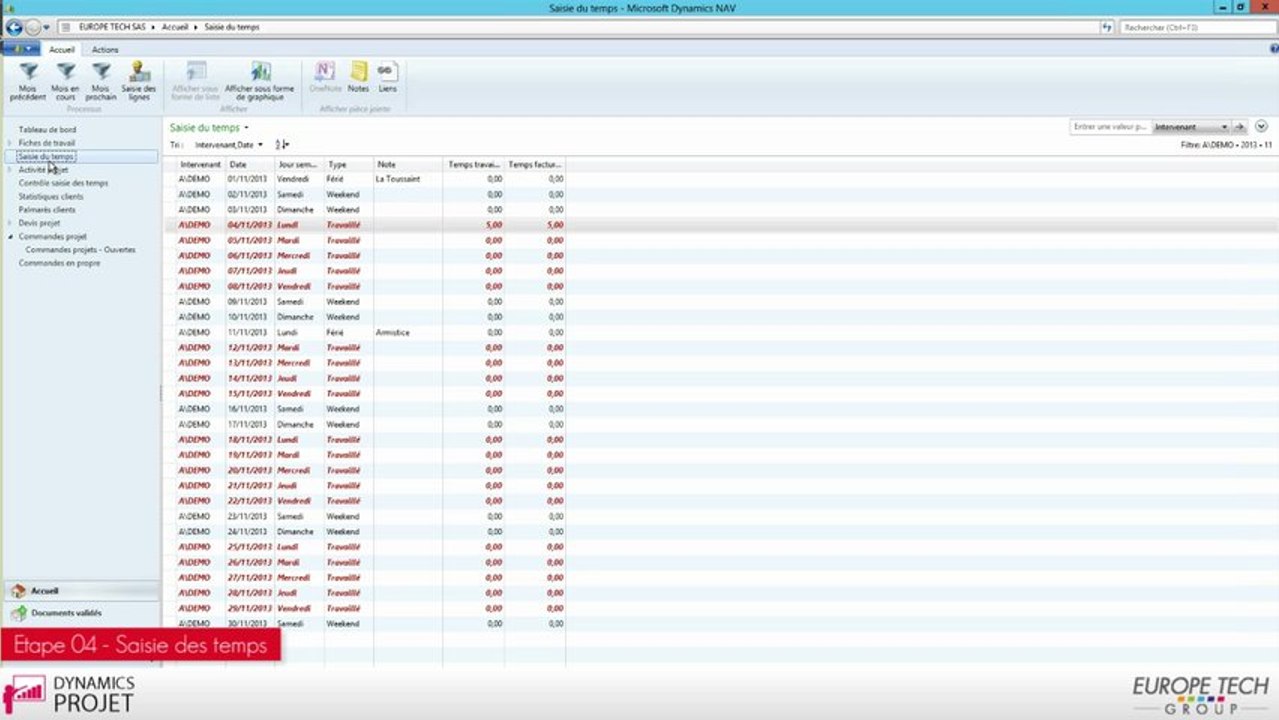Click the refresh icon in address bar
The width and height of the screenshot is (1279, 720).
coord(1107,28)
